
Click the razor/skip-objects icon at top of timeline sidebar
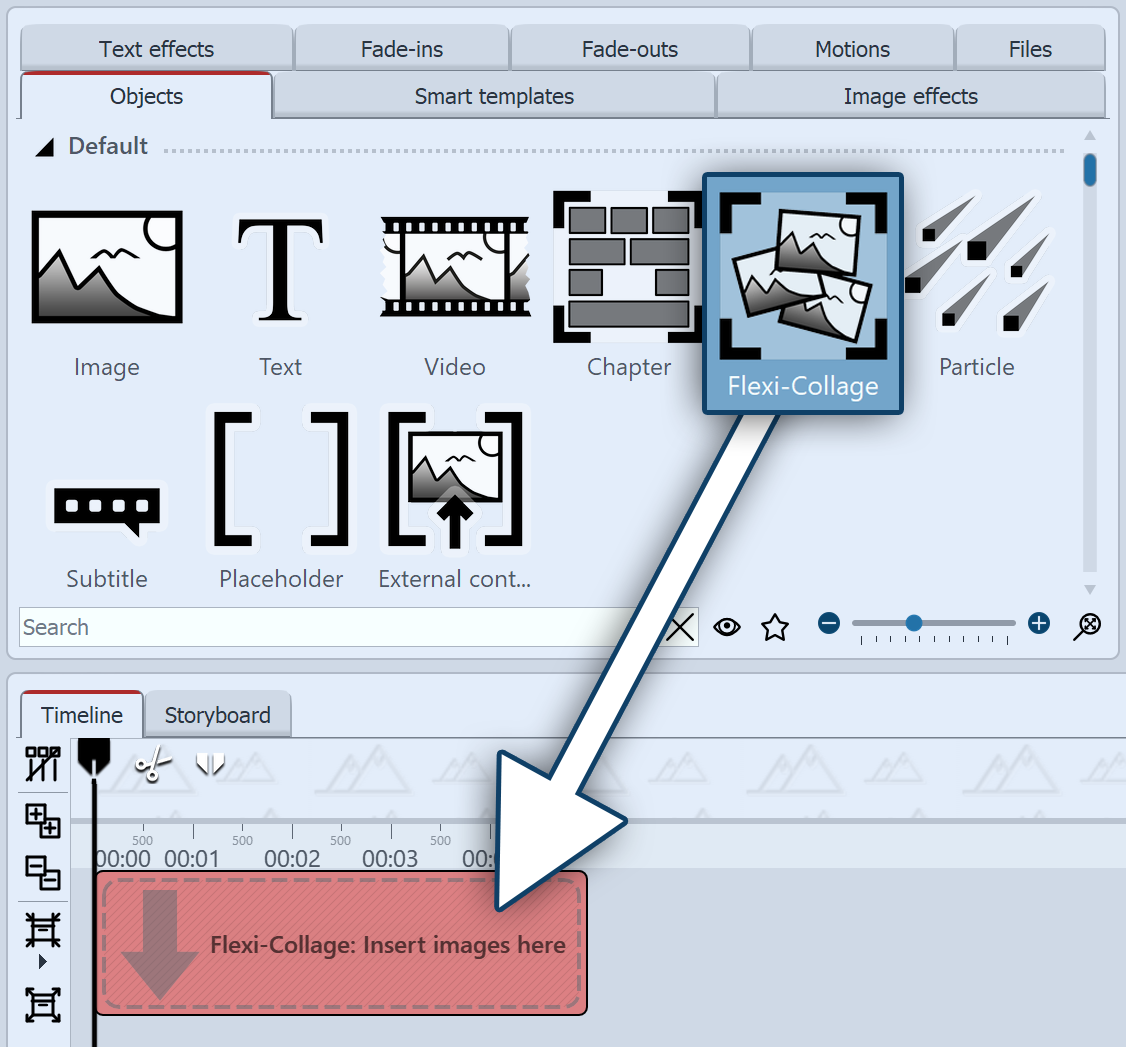pos(42,763)
